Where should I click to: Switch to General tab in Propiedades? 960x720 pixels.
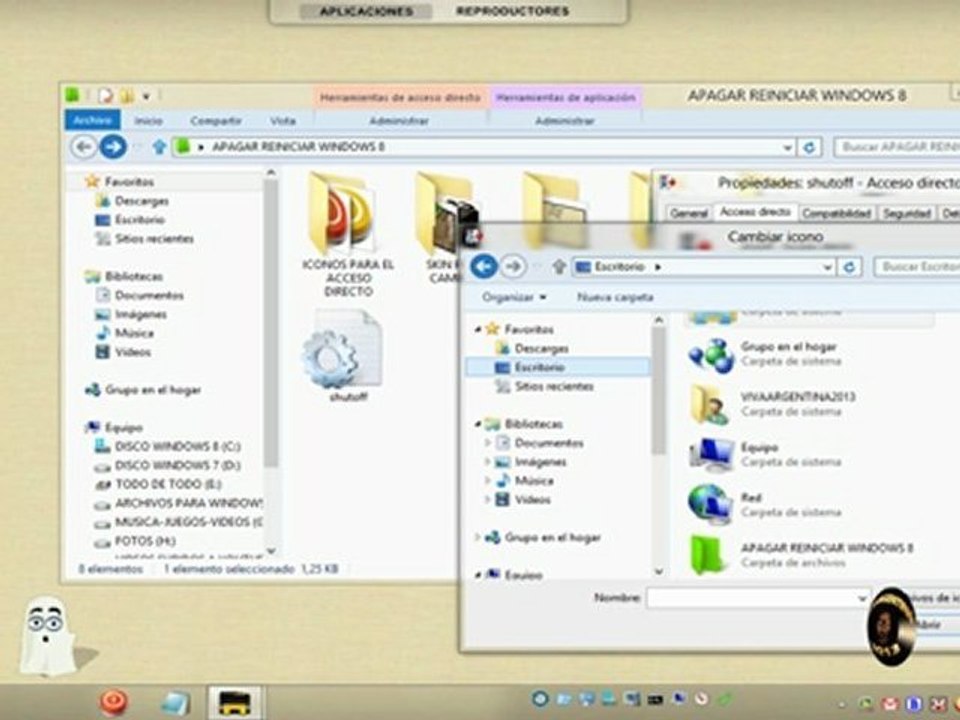[x=689, y=214]
